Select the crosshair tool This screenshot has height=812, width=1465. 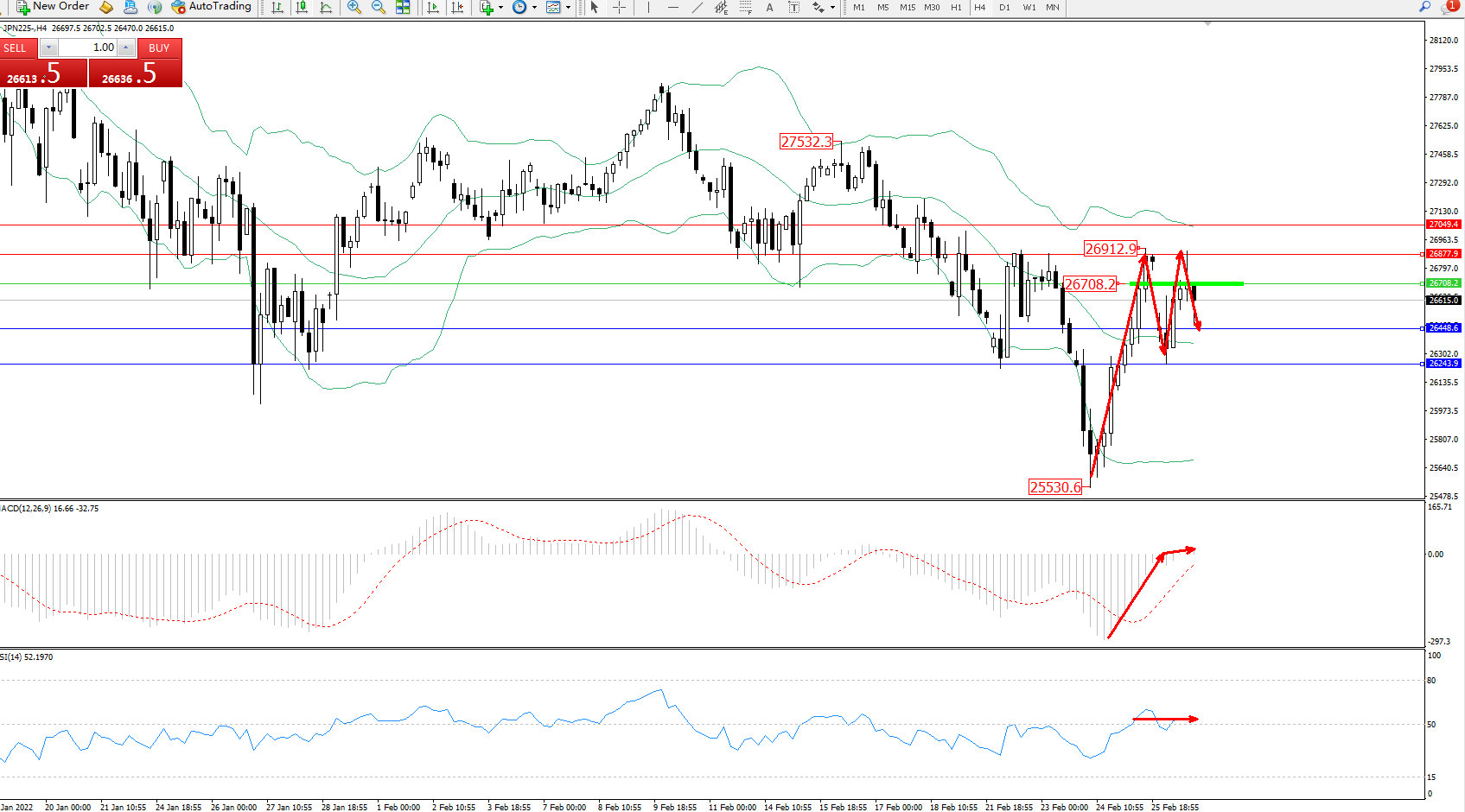click(x=619, y=7)
